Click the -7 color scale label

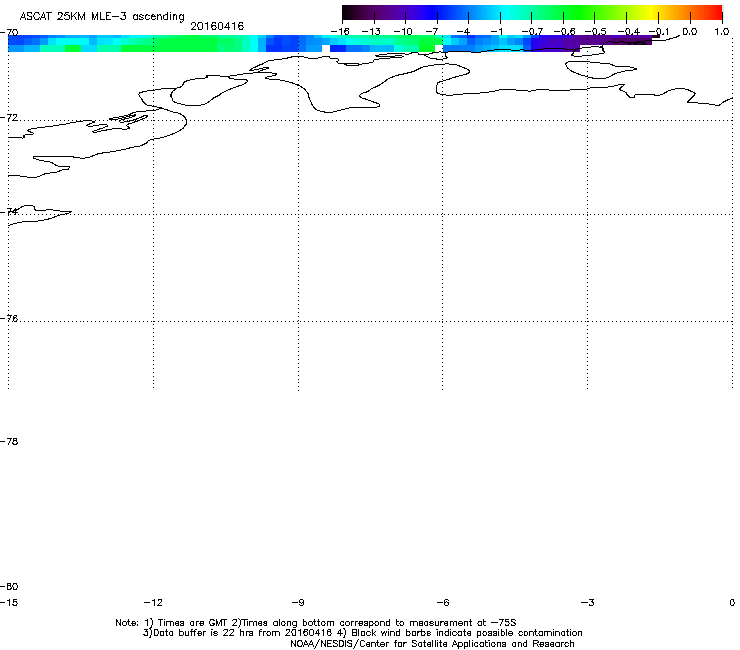(x=432, y=32)
